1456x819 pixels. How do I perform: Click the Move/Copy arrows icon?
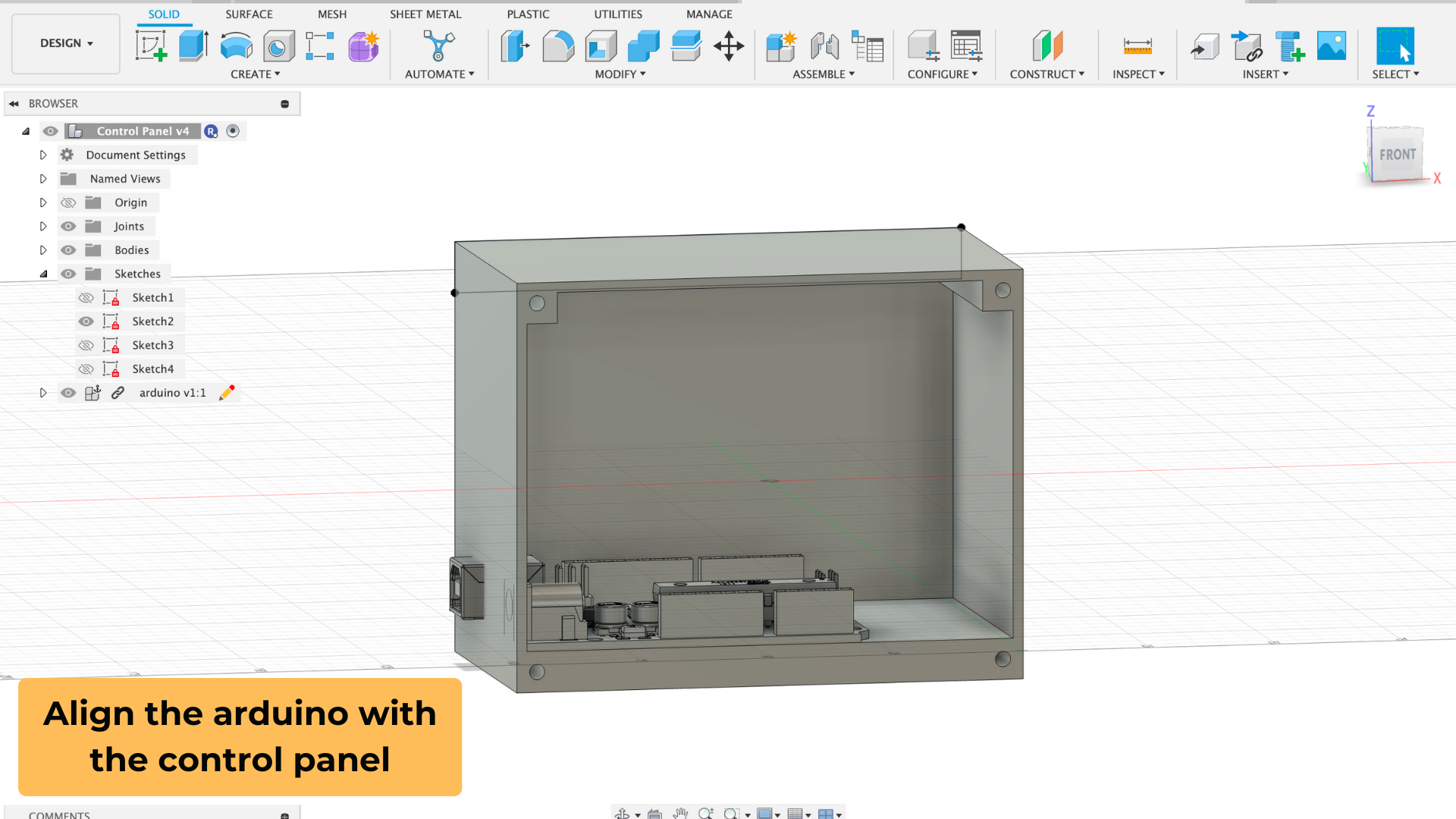[x=729, y=46]
